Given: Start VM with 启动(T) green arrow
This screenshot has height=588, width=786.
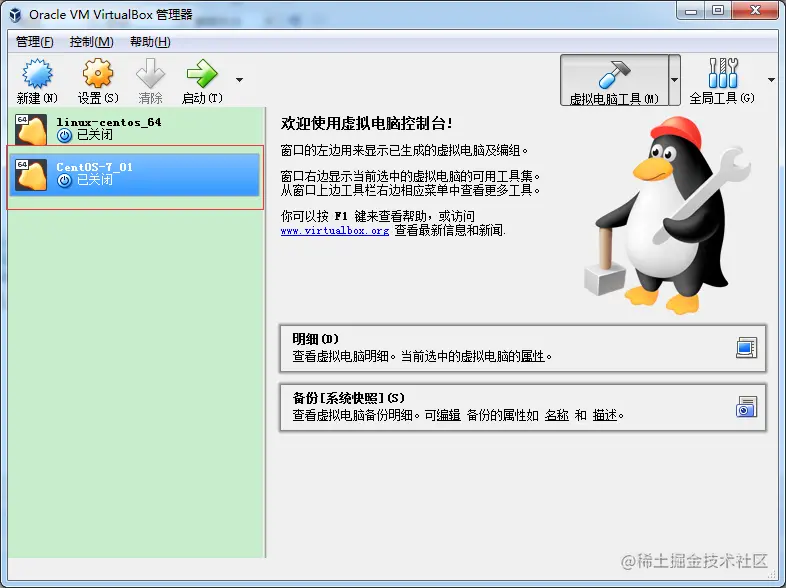Looking at the screenshot, I should tap(202, 74).
